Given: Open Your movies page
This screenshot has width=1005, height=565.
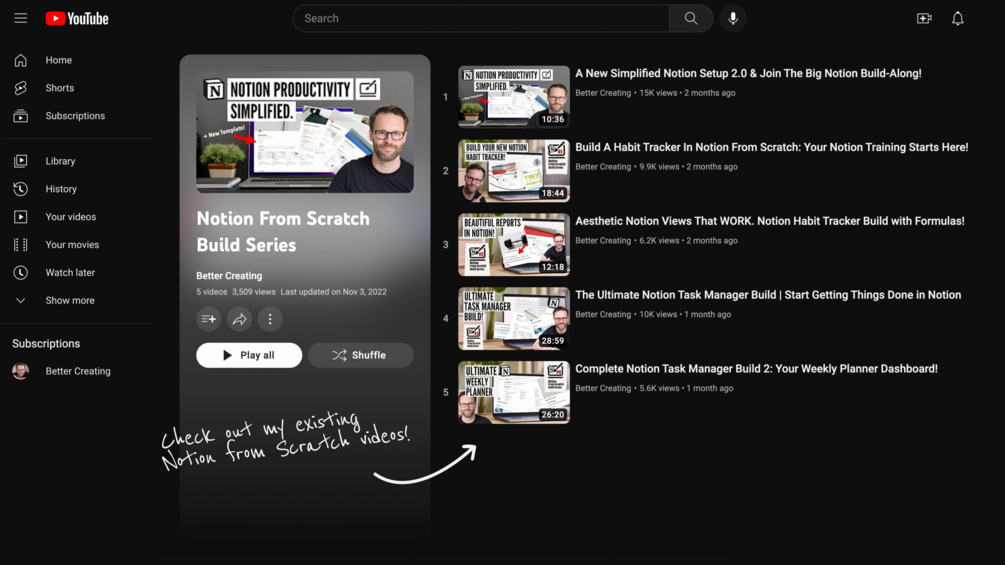Looking at the screenshot, I should 72,245.
